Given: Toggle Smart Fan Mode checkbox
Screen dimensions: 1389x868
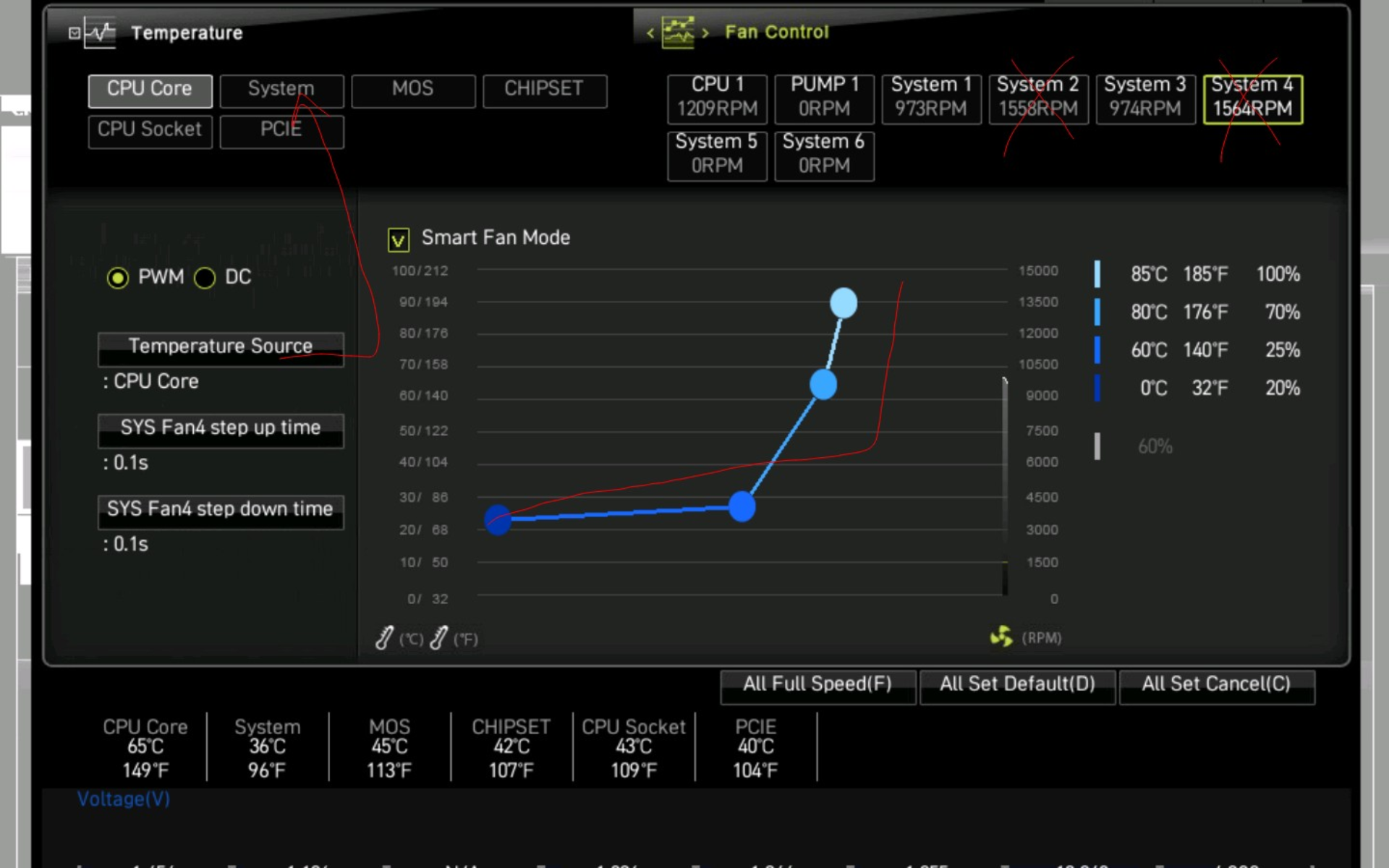Looking at the screenshot, I should pos(399,239).
